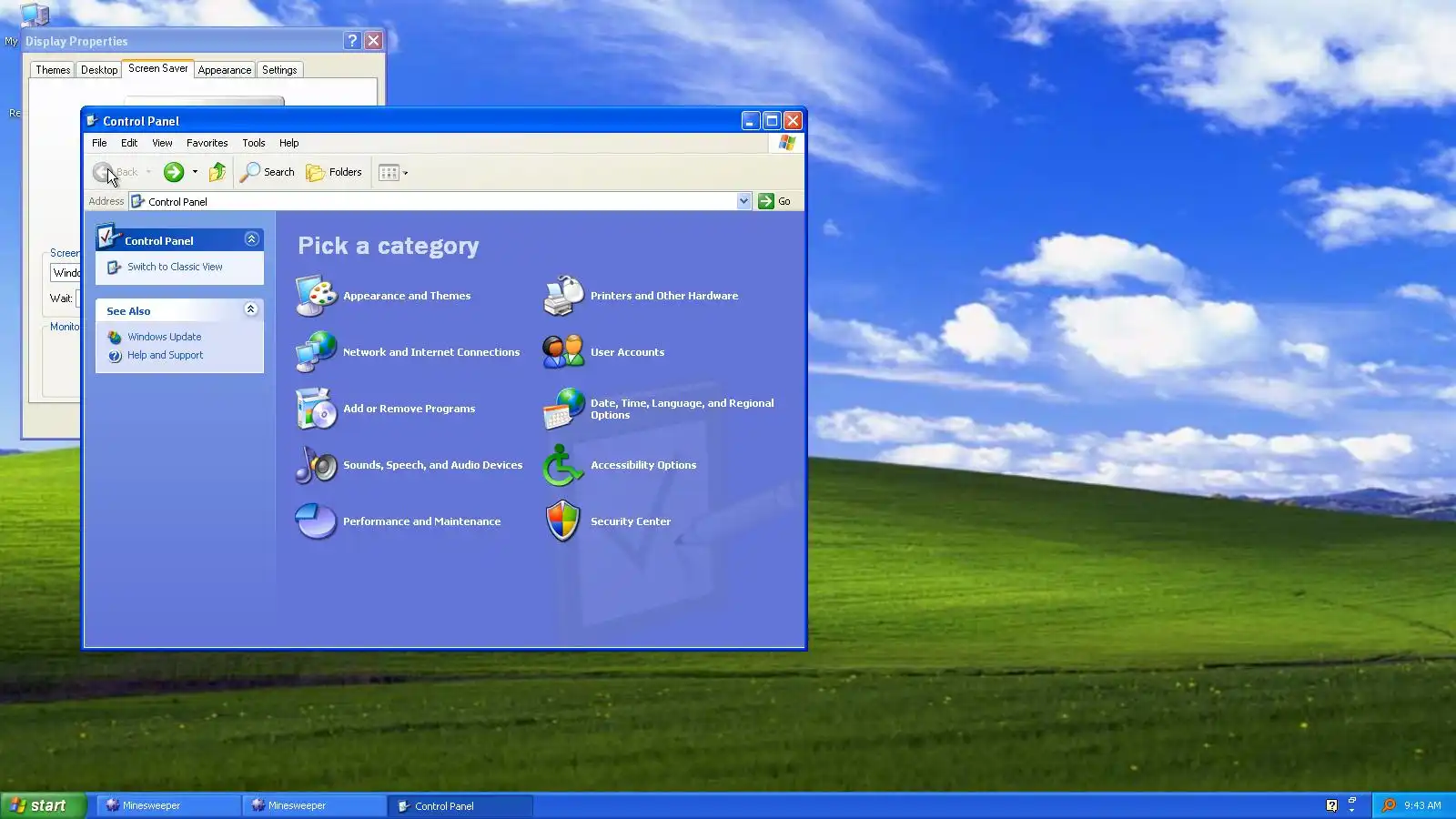Click the "Pick a category" heading text
1456x819 pixels.
pyautogui.click(x=389, y=246)
